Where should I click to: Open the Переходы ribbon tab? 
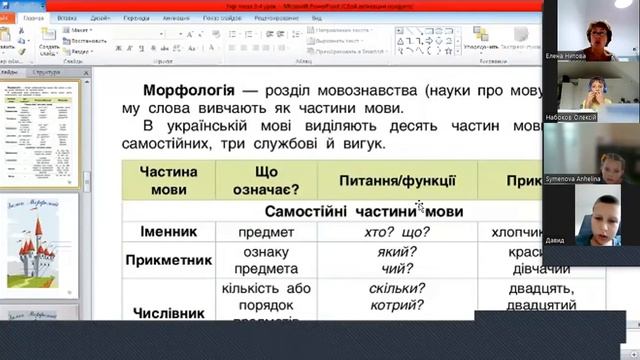click(x=136, y=18)
